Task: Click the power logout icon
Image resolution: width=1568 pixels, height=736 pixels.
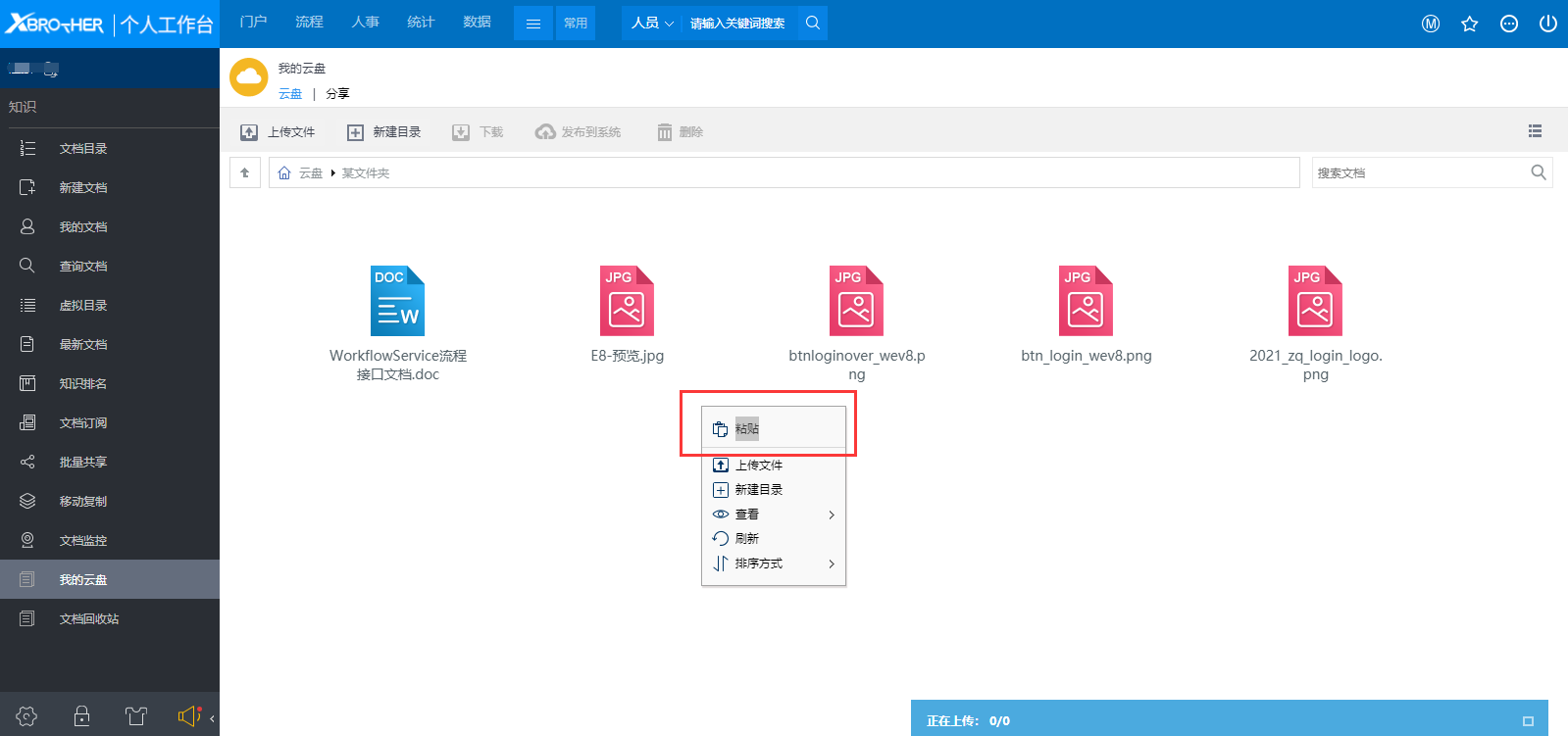Action: pyautogui.click(x=1547, y=24)
